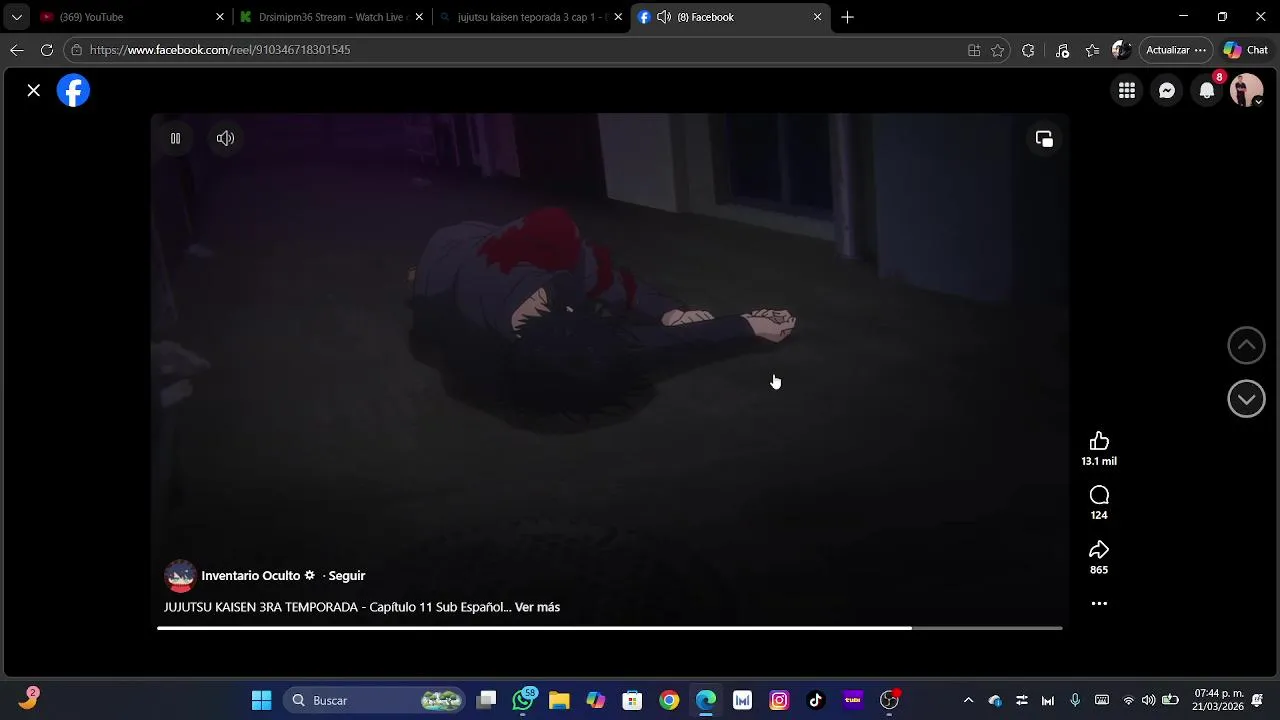Screen dimensions: 1280x720
Task: Open Messenger chats
Action: [x=1167, y=91]
